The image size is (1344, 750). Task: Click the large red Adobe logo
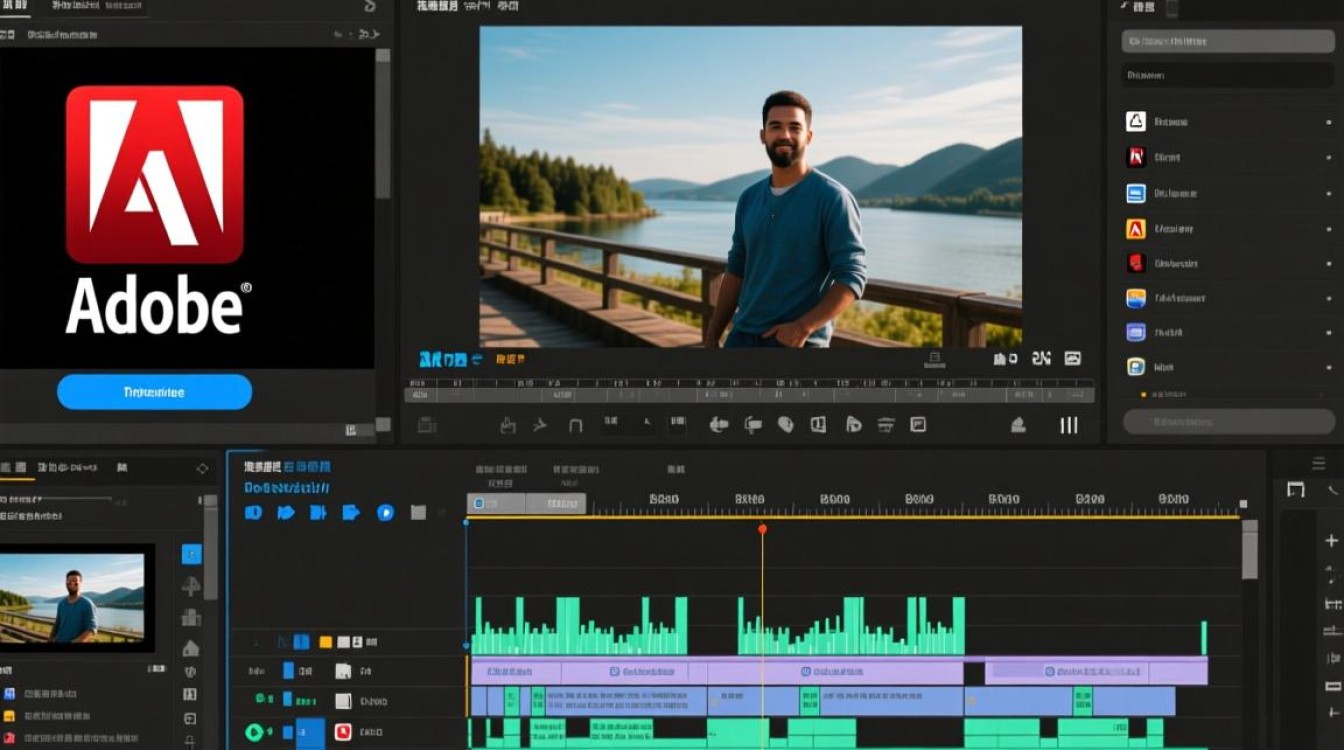point(155,174)
